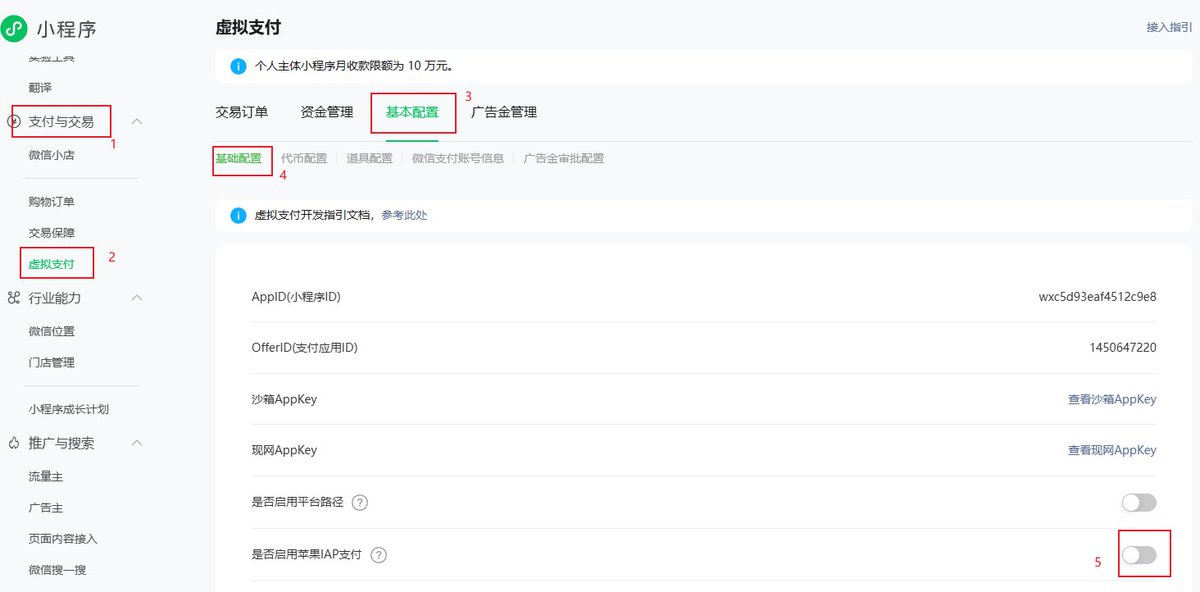
Task: Open the 代币配置 sub-tab
Action: [304, 158]
